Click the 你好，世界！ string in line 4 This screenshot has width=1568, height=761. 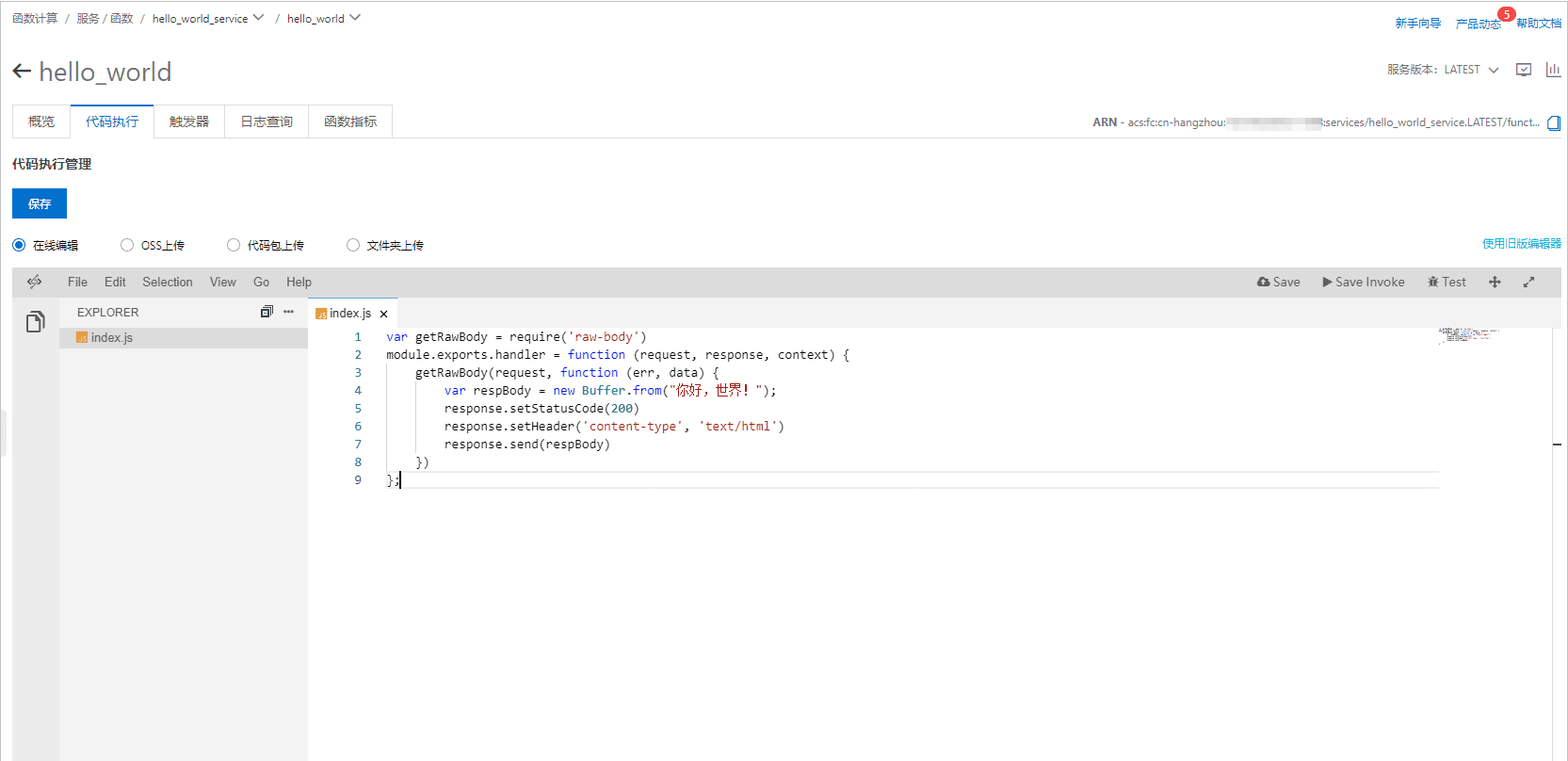[x=716, y=391]
